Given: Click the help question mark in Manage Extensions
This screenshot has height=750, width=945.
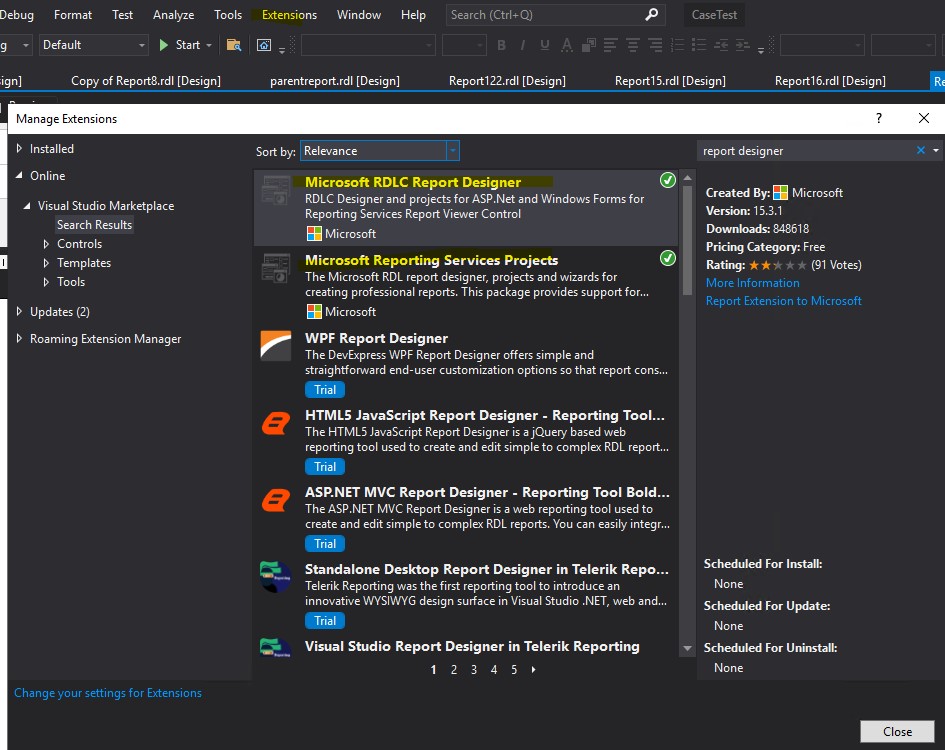Looking at the screenshot, I should pyautogui.click(x=879, y=118).
